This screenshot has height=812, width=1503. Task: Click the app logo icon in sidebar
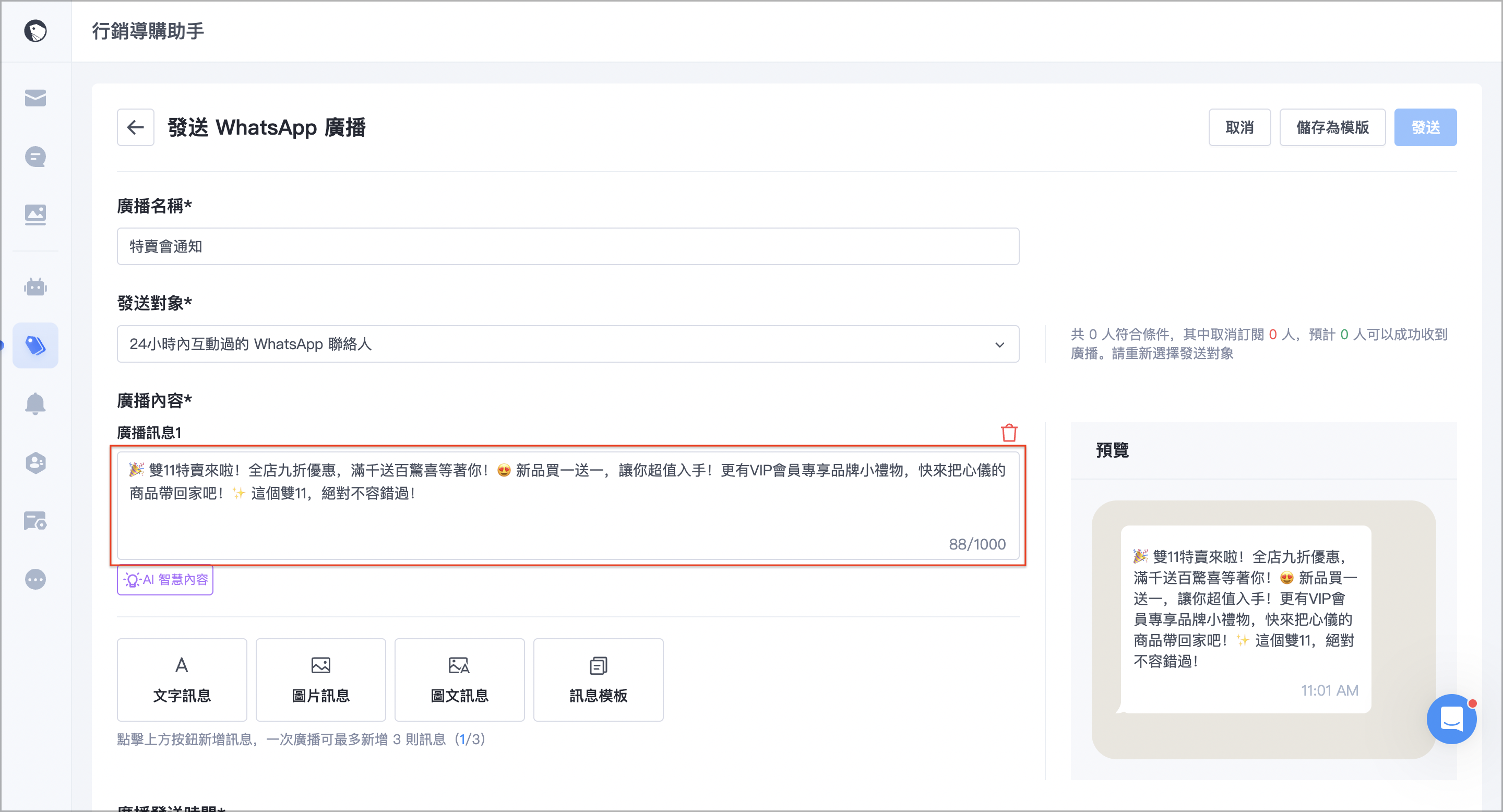tap(35, 31)
